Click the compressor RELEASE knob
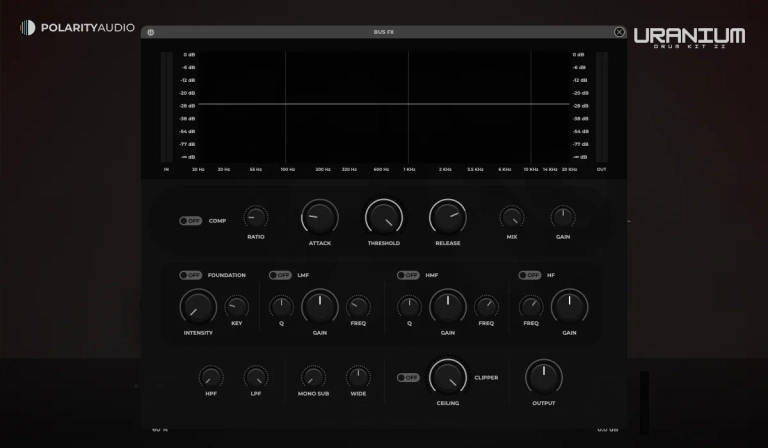 (448, 217)
